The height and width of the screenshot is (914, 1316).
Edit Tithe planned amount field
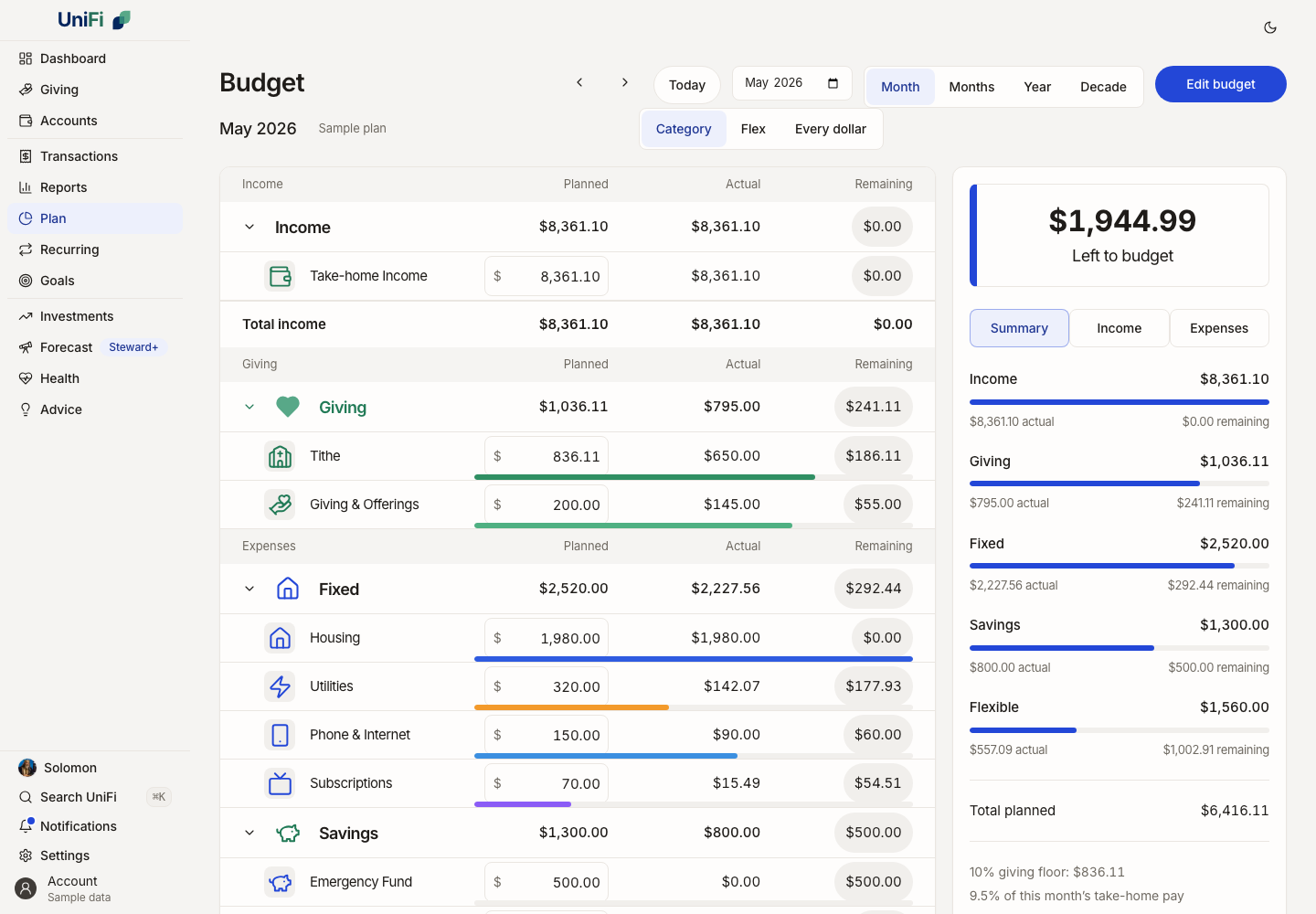tap(547, 456)
